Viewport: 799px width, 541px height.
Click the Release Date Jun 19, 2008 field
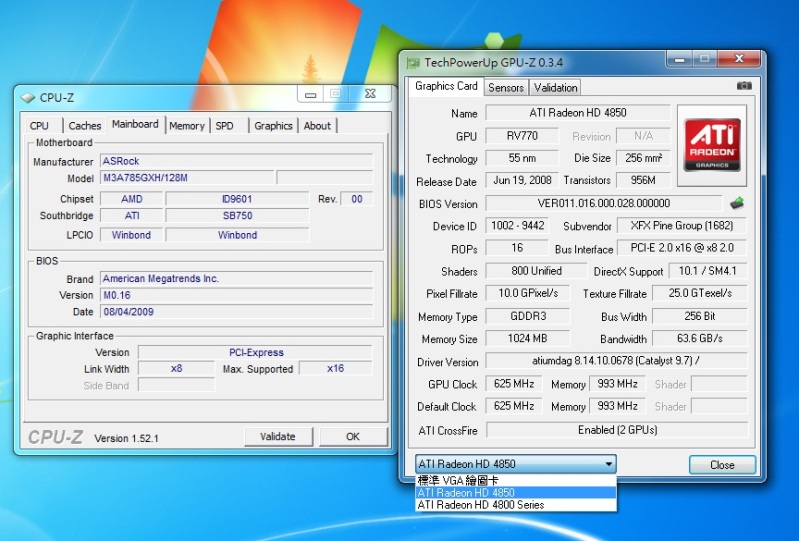pos(522,180)
